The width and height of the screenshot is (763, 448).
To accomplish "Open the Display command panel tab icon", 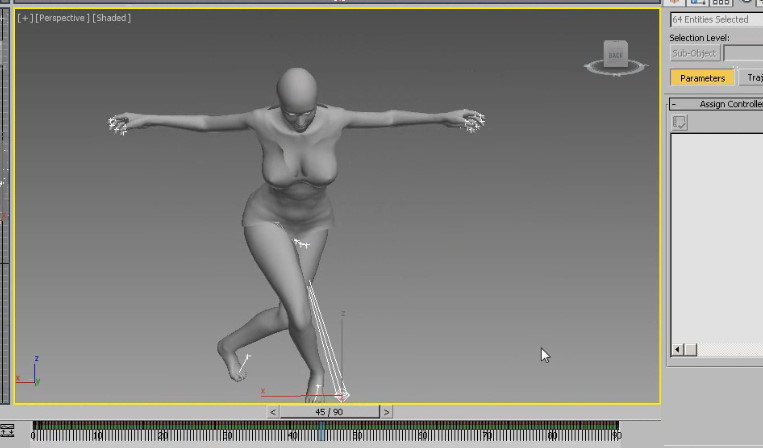I will click(758, 3).
